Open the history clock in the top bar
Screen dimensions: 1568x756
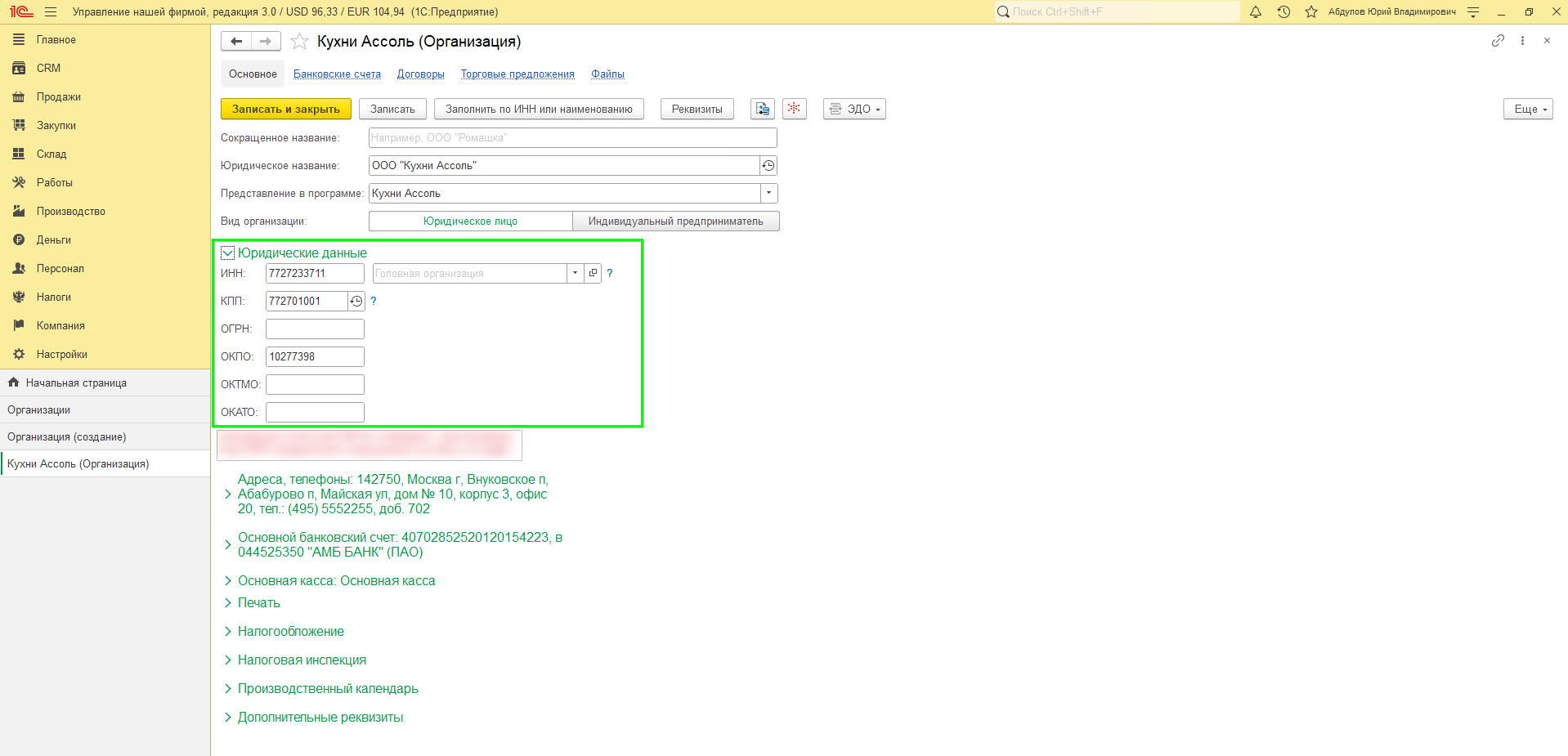click(1284, 12)
